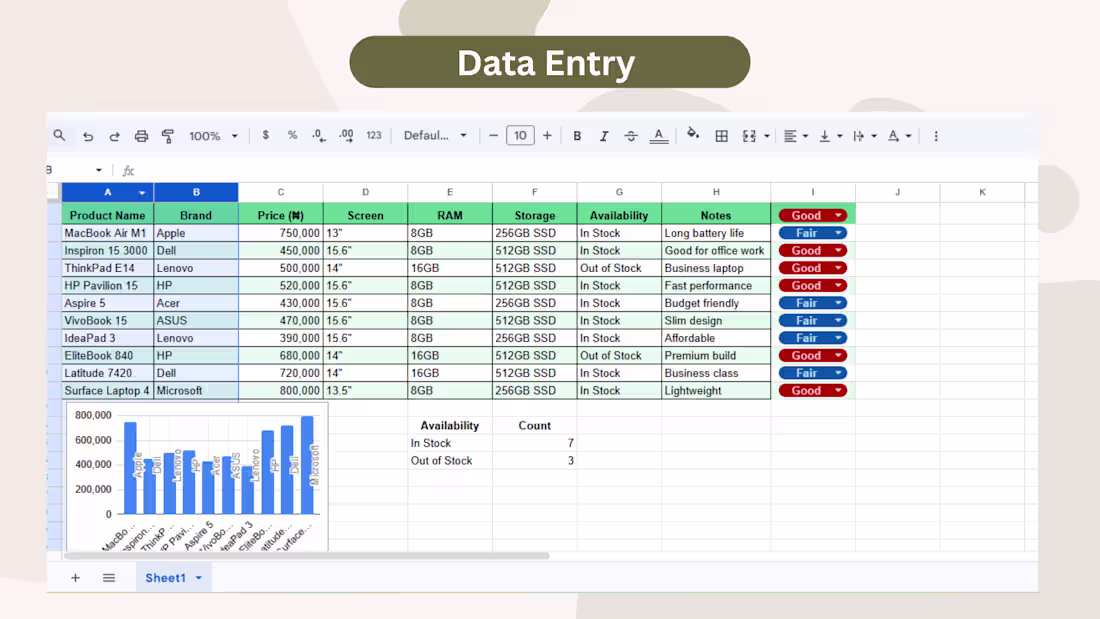
Task: Open borders options
Action: (721, 136)
